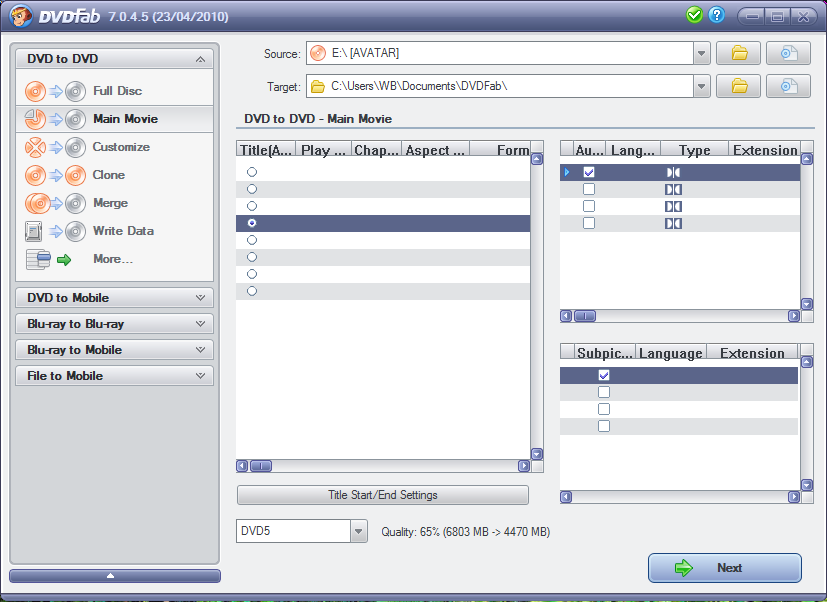Click the Target path input field
This screenshot has height=602, width=827.
click(x=499, y=87)
